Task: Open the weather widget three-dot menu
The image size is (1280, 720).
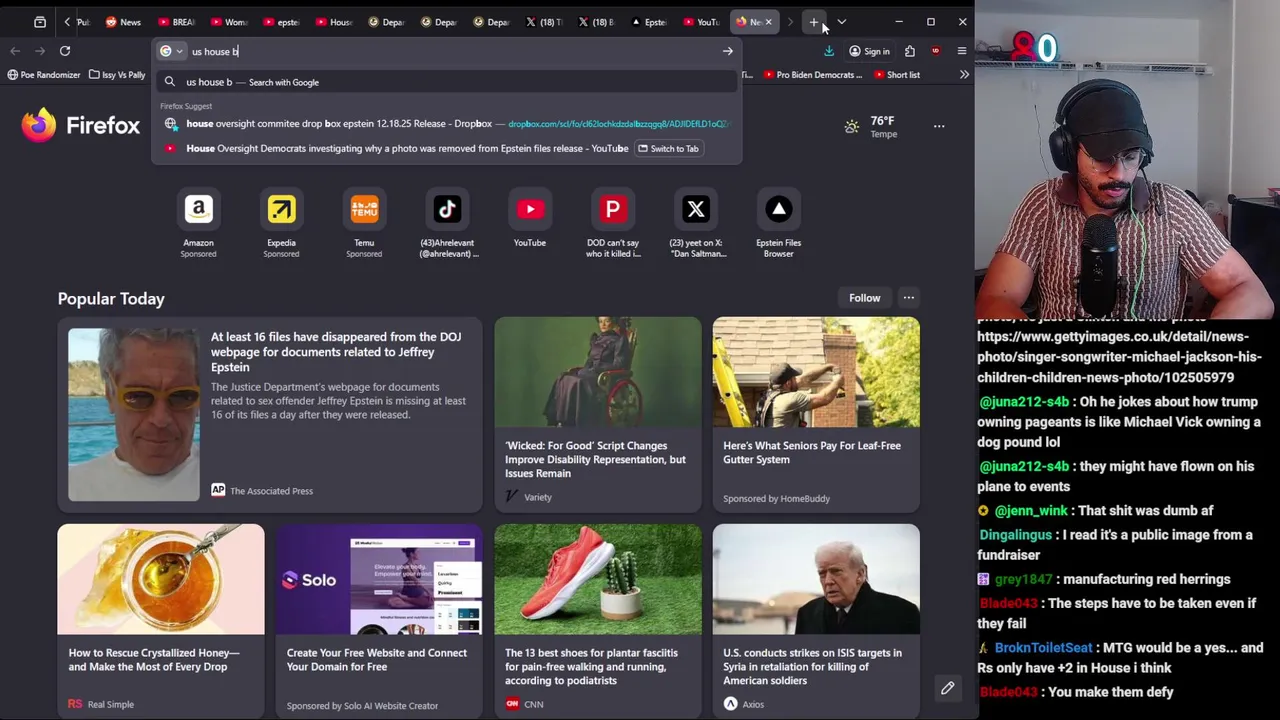Action: 939,126
